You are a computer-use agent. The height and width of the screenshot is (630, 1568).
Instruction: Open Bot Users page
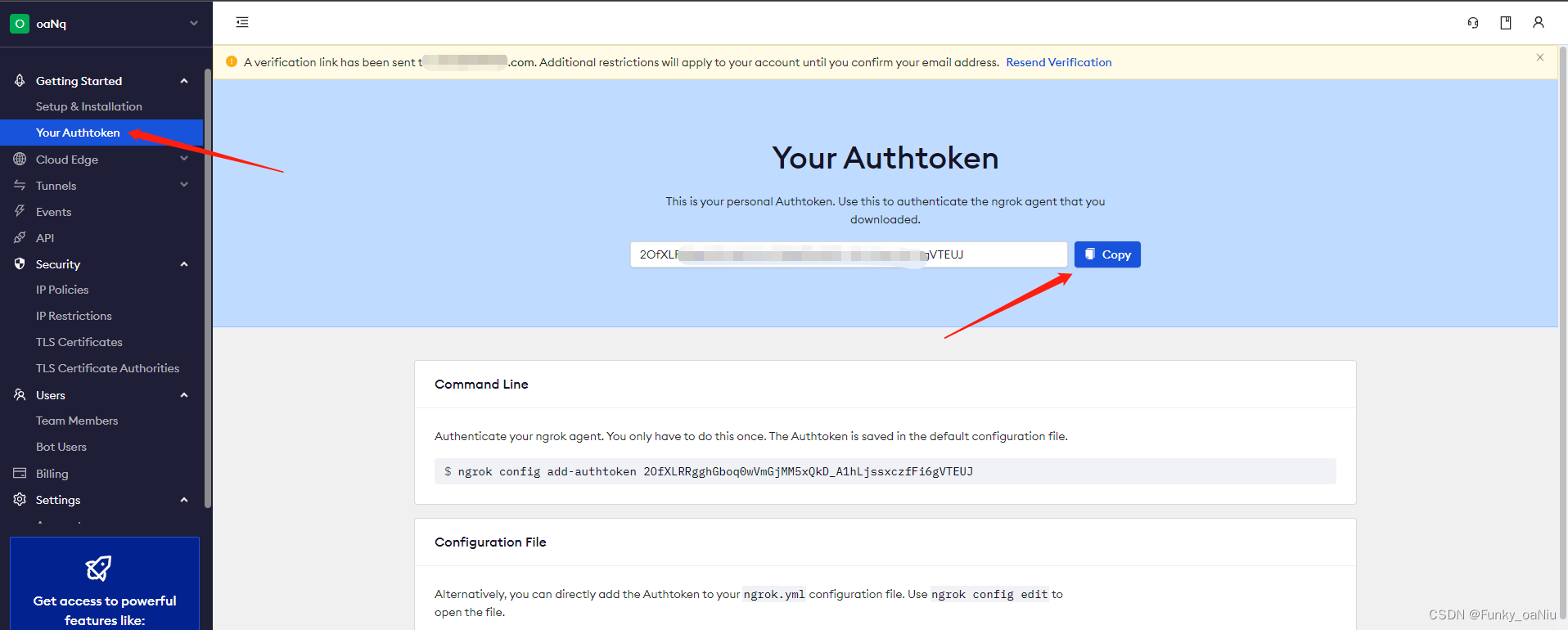[x=61, y=447]
